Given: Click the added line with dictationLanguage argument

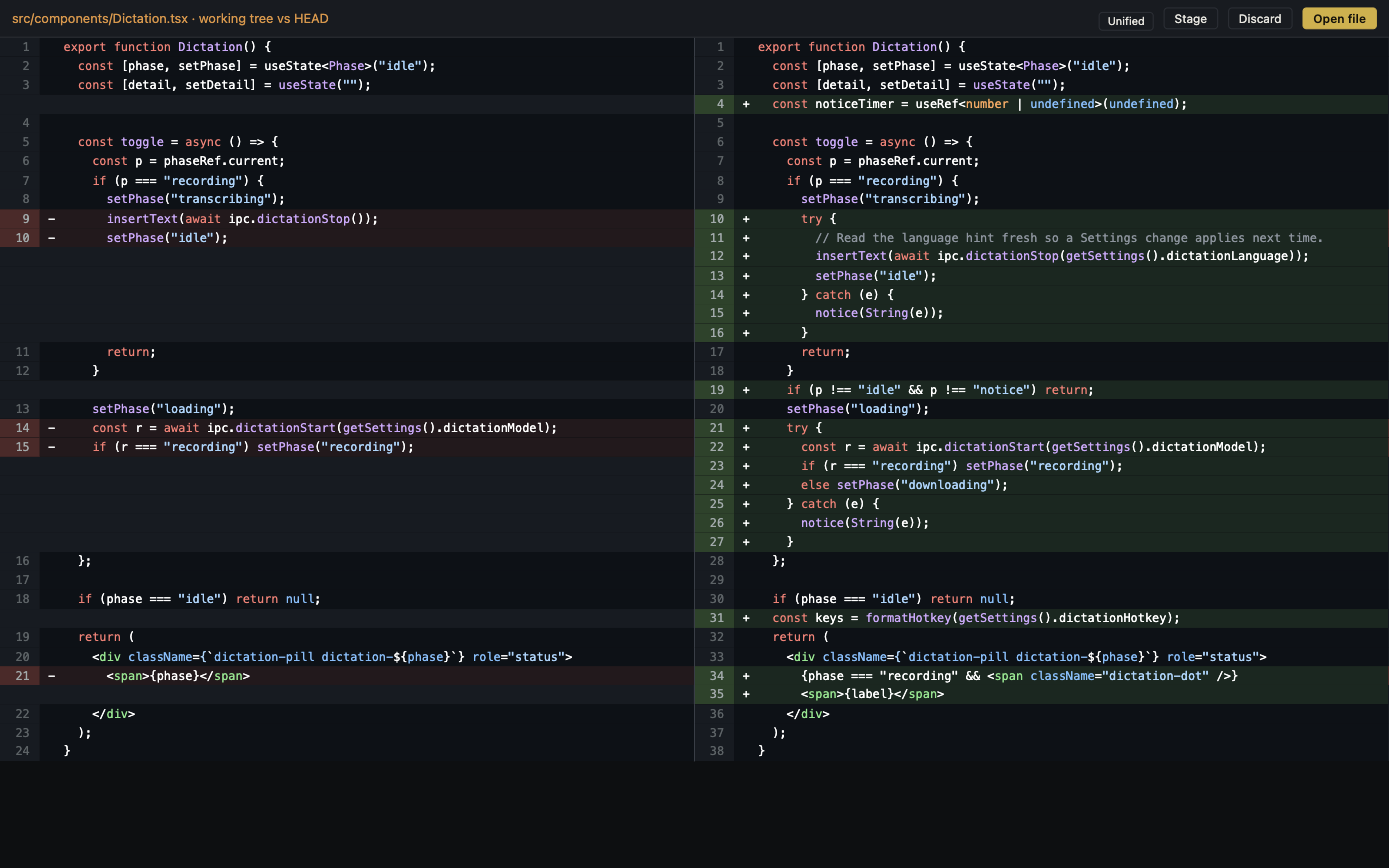Looking at the screenshot, I should [1041, 256].
